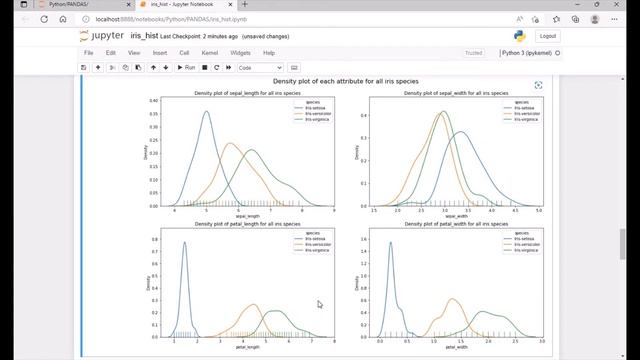
Task: Click the Trusted notebook indicator
Action: [473, 53]
